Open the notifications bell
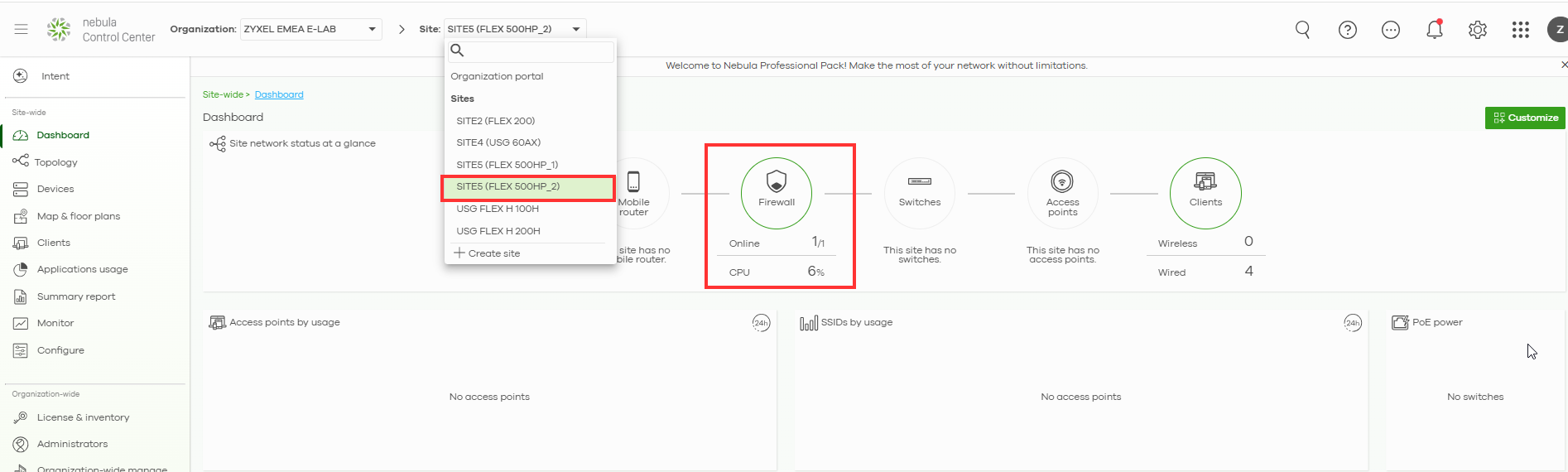The image size is (1568, 472). (x=1434, y=30)
